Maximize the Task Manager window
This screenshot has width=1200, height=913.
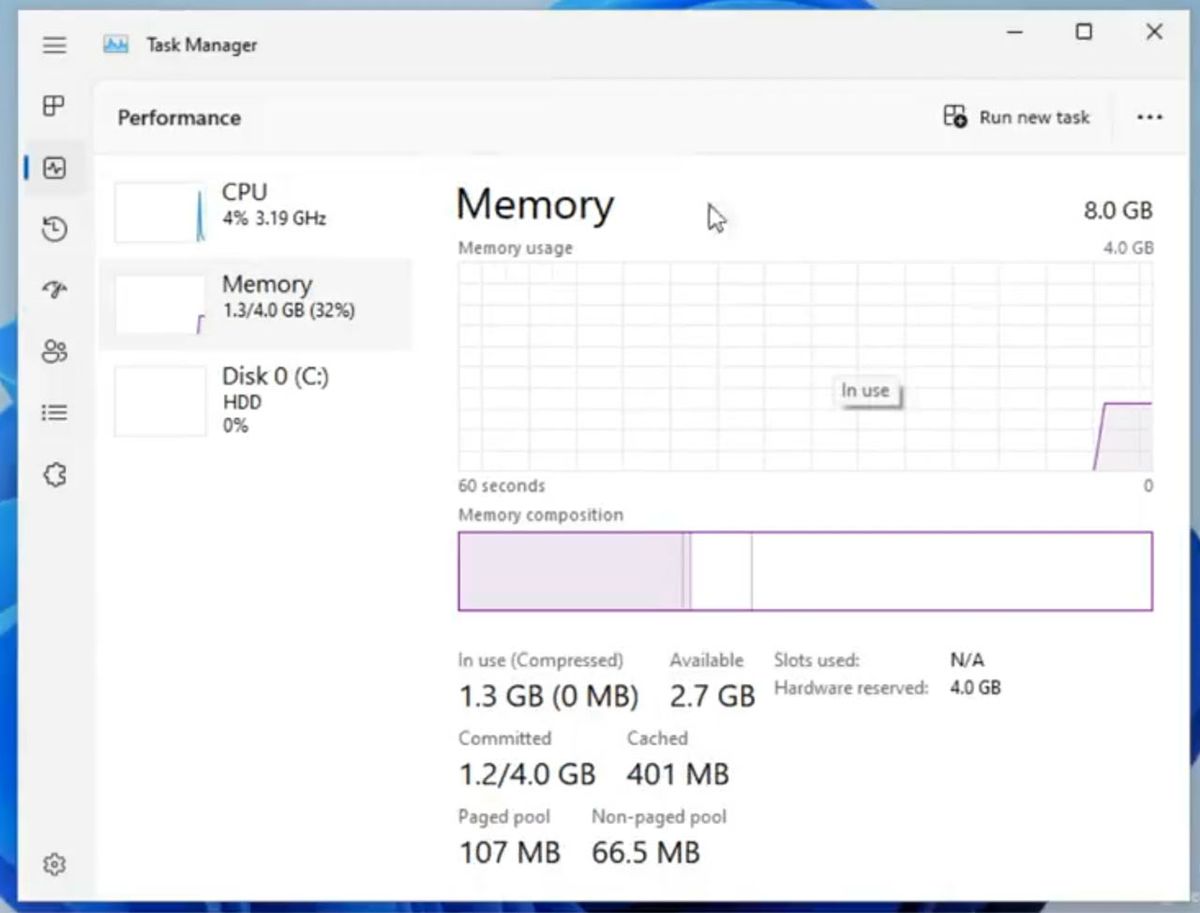point(1083,32)
